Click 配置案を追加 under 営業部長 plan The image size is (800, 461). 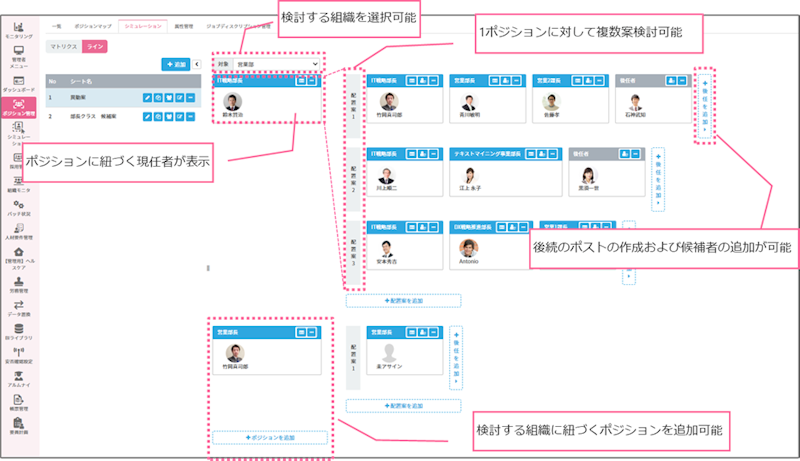click(404, 406)
